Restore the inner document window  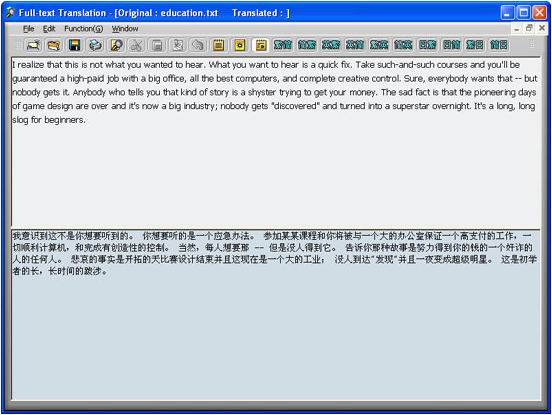(x=529, y=28)
